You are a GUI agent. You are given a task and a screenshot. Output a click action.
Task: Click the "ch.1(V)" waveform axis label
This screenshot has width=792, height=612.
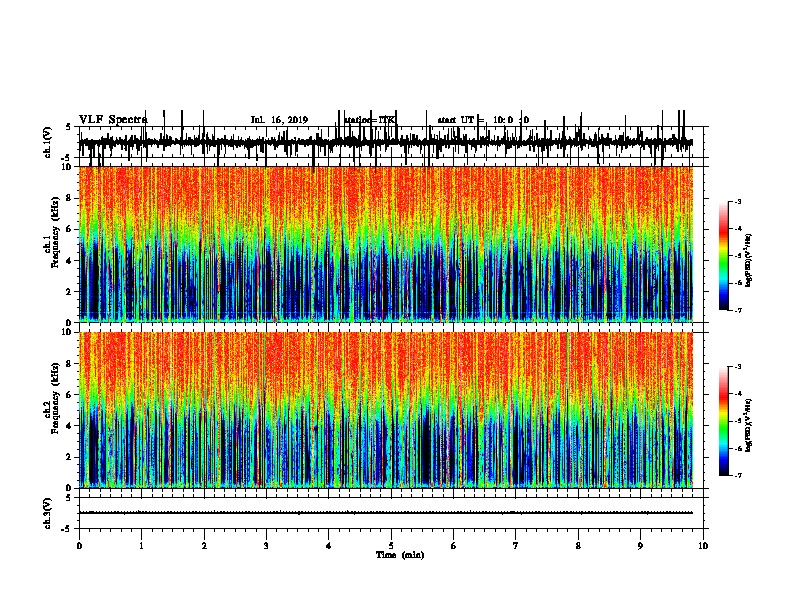point(48,142)
